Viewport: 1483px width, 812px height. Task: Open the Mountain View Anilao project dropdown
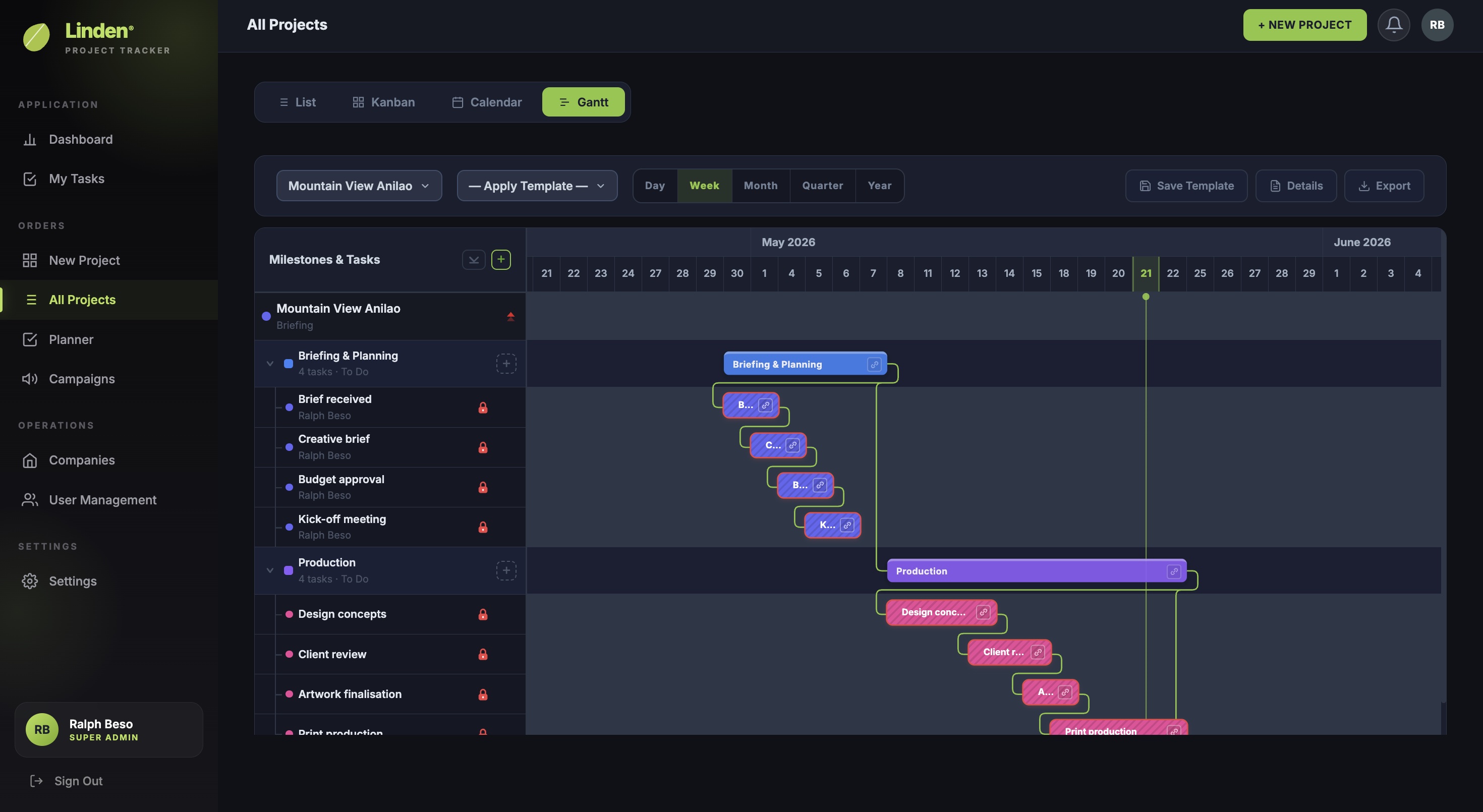click(359, 185)
